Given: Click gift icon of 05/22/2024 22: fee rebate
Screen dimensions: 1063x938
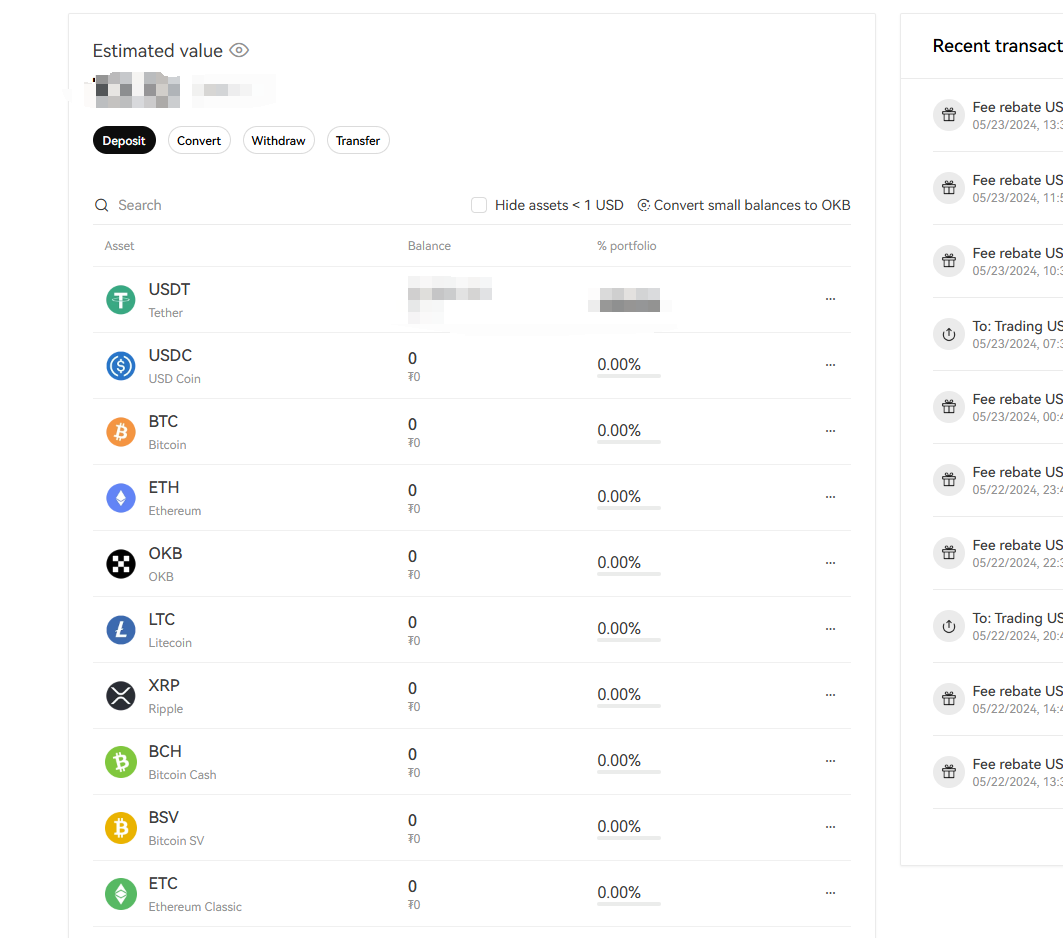Looking at the screenshot, I should pyautogui.click(x=949, y=552).
